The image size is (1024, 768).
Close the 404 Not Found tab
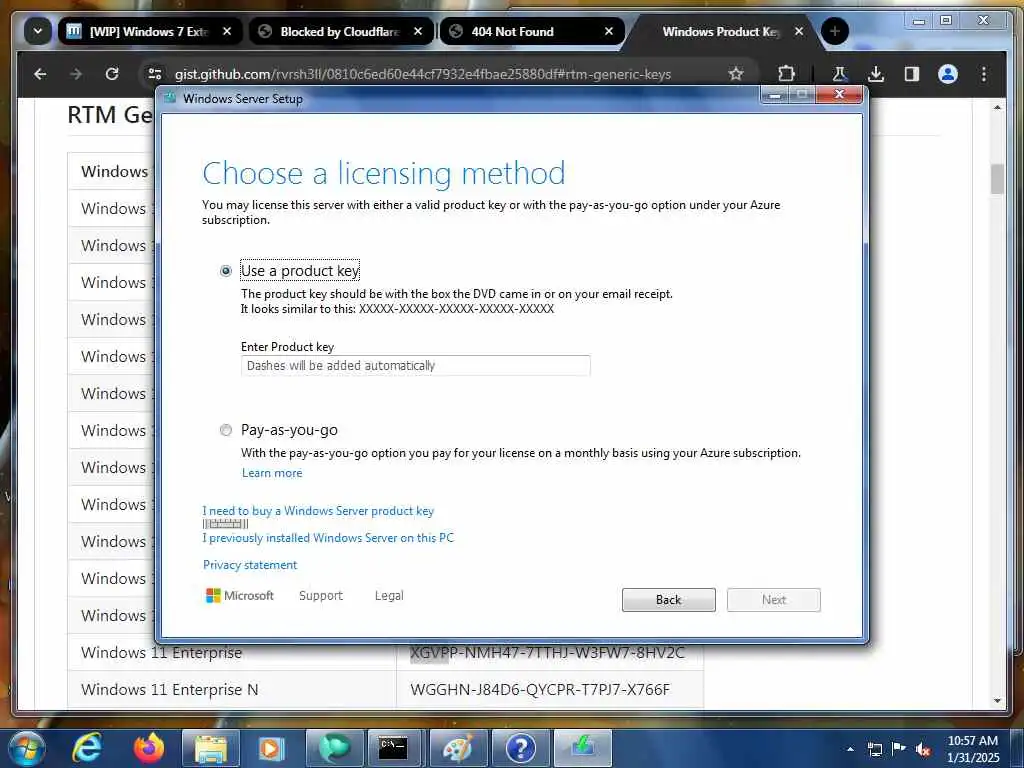[609, 31]
